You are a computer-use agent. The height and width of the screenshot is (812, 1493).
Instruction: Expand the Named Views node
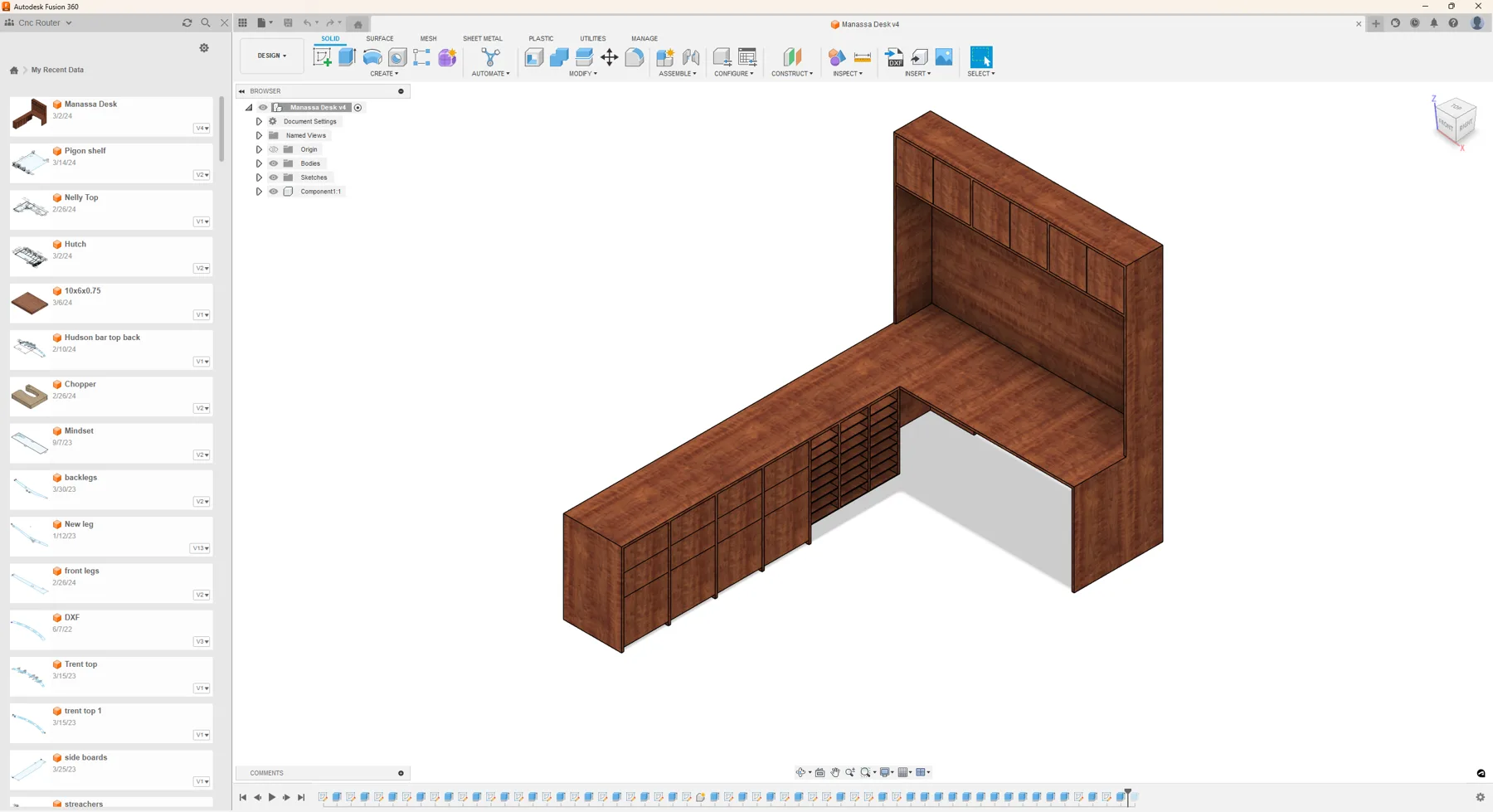coord(259,136)
